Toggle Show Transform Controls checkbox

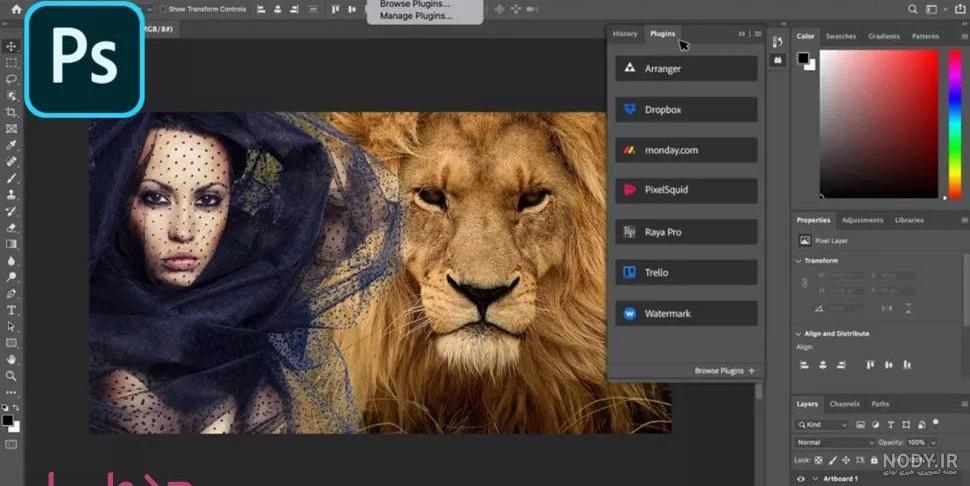click(x=163, y=9)
